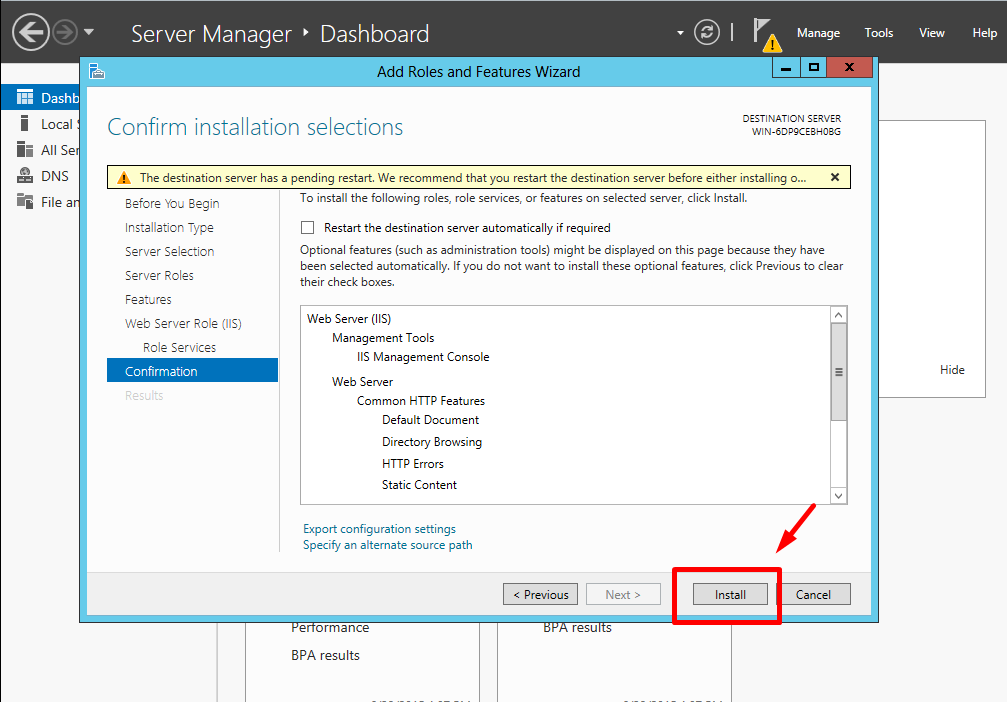Go to the Role Services wizard step

[179, 347]
